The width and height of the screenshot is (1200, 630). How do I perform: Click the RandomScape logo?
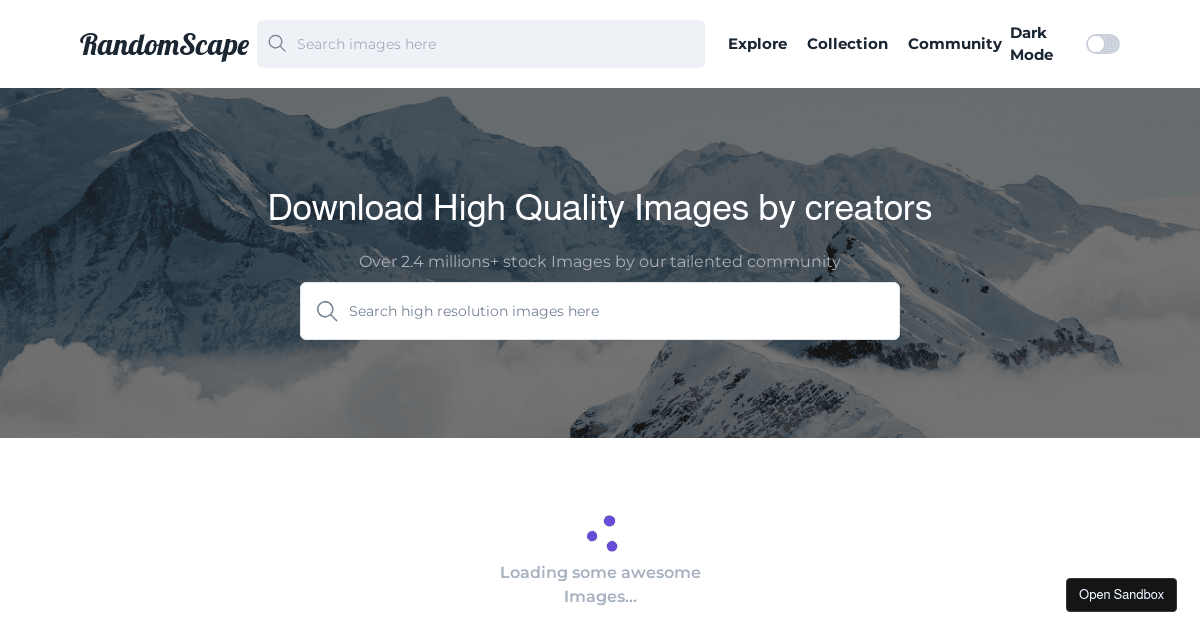[x=164, y=45]
